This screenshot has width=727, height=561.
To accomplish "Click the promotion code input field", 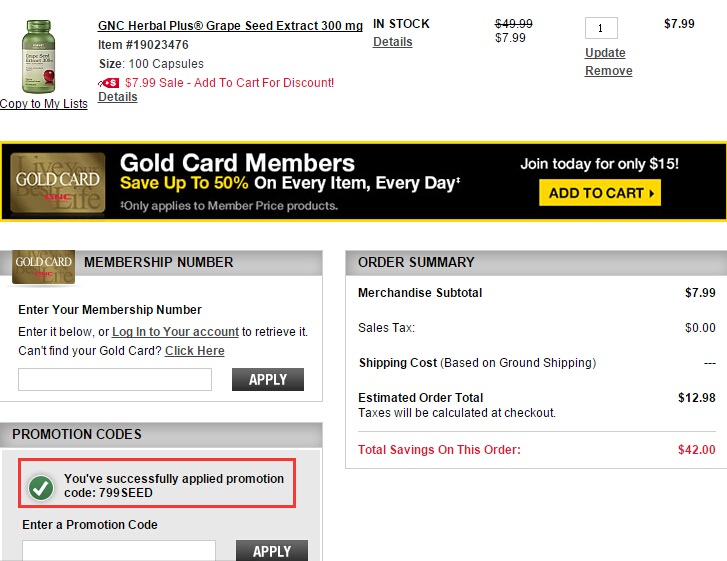I will point(119,551).
